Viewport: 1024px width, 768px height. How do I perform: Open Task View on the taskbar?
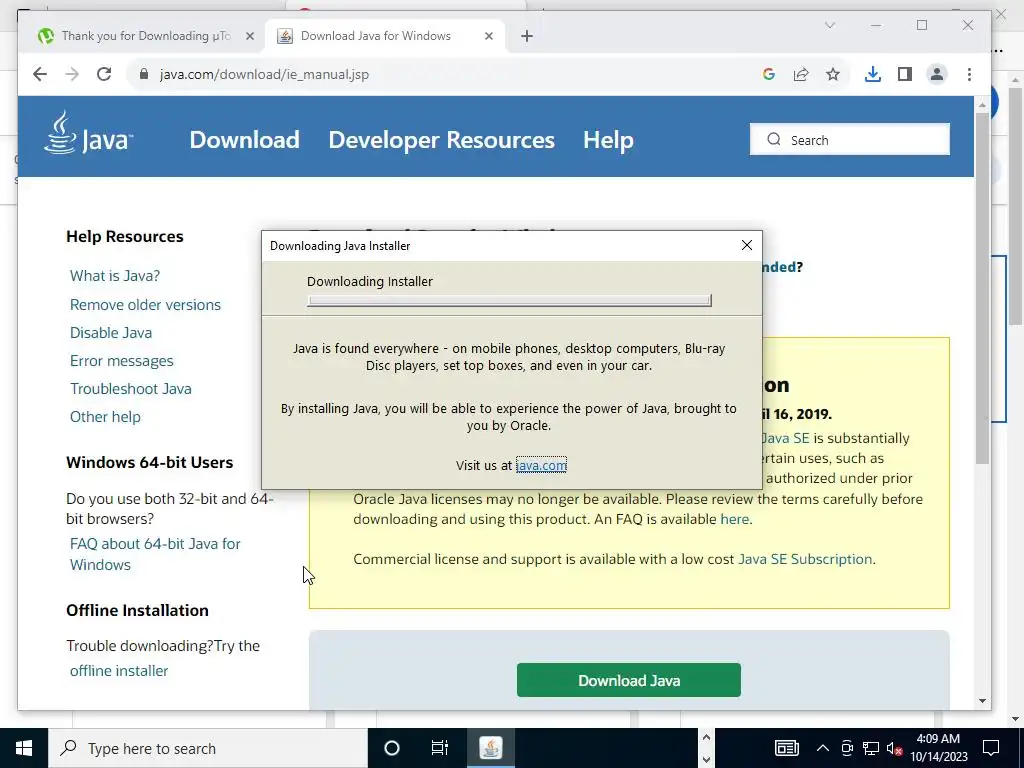pyautogui.click(x=440, y=748)
